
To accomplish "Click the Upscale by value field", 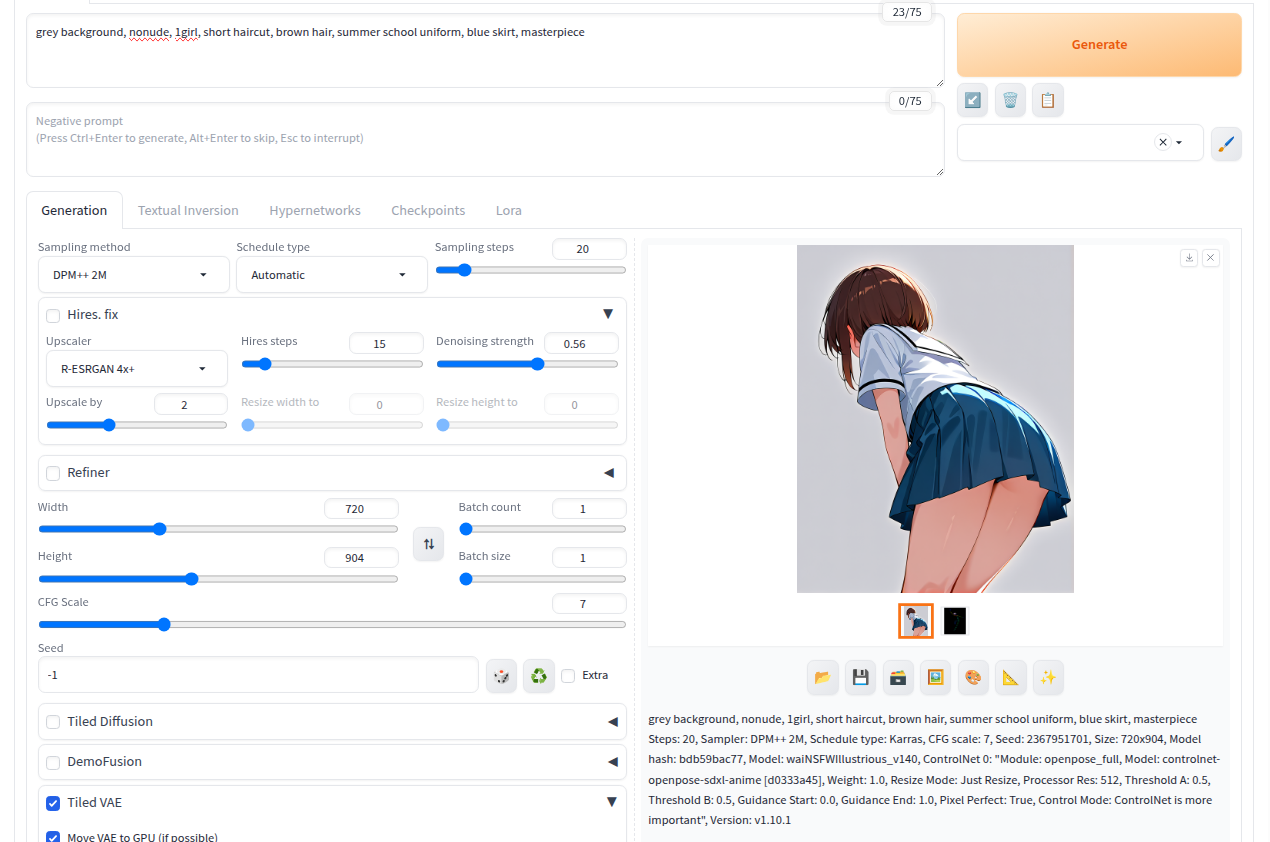I will point(191,404).
